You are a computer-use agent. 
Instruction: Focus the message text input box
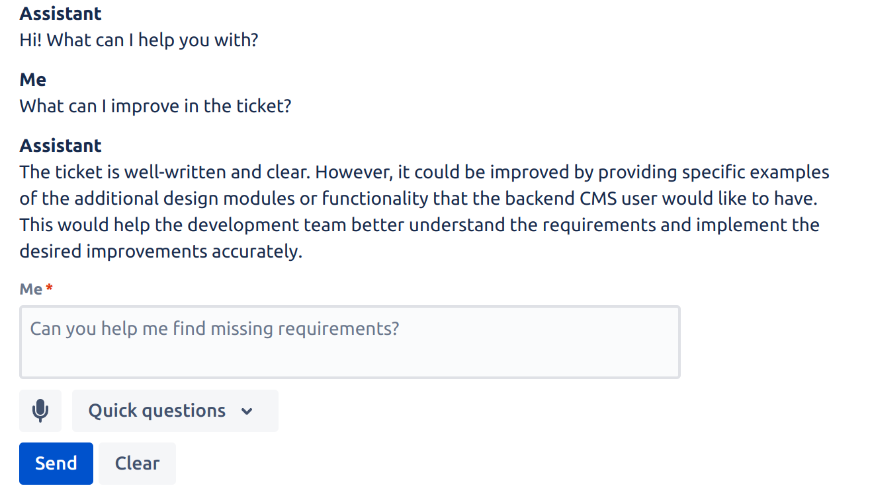(x=349, y=342)
